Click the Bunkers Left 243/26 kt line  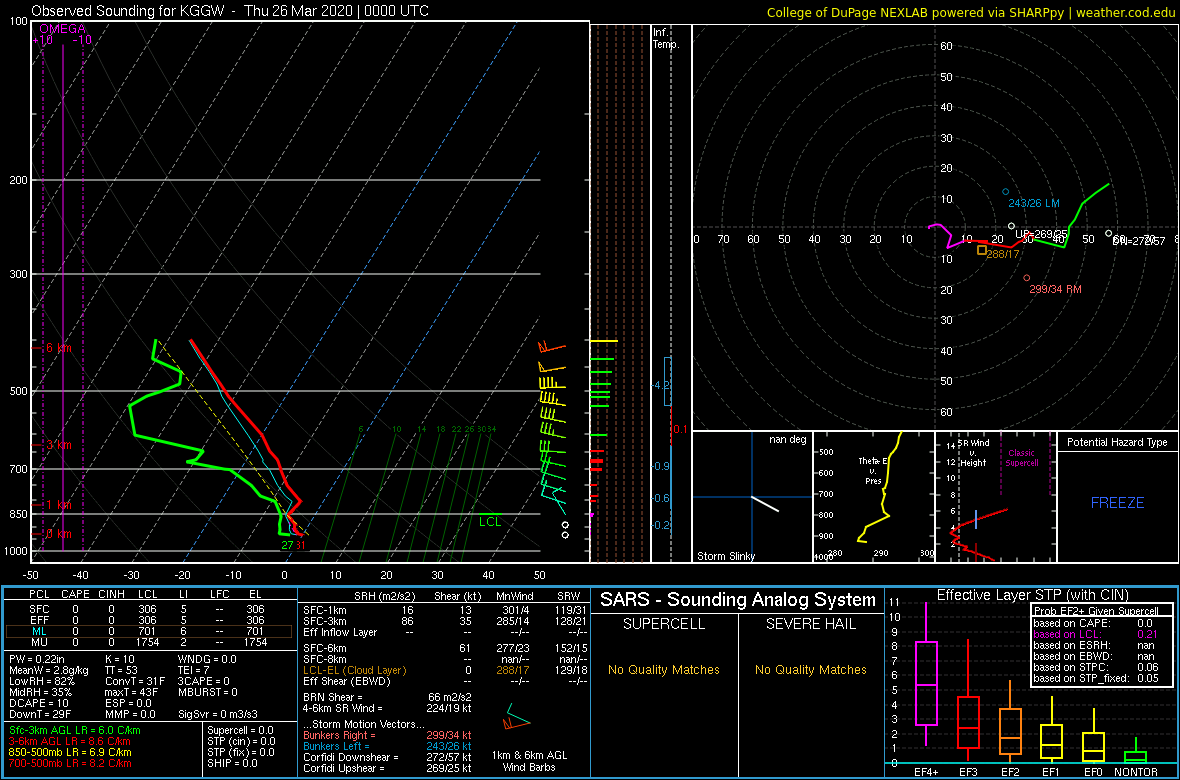tap(388, 745)
